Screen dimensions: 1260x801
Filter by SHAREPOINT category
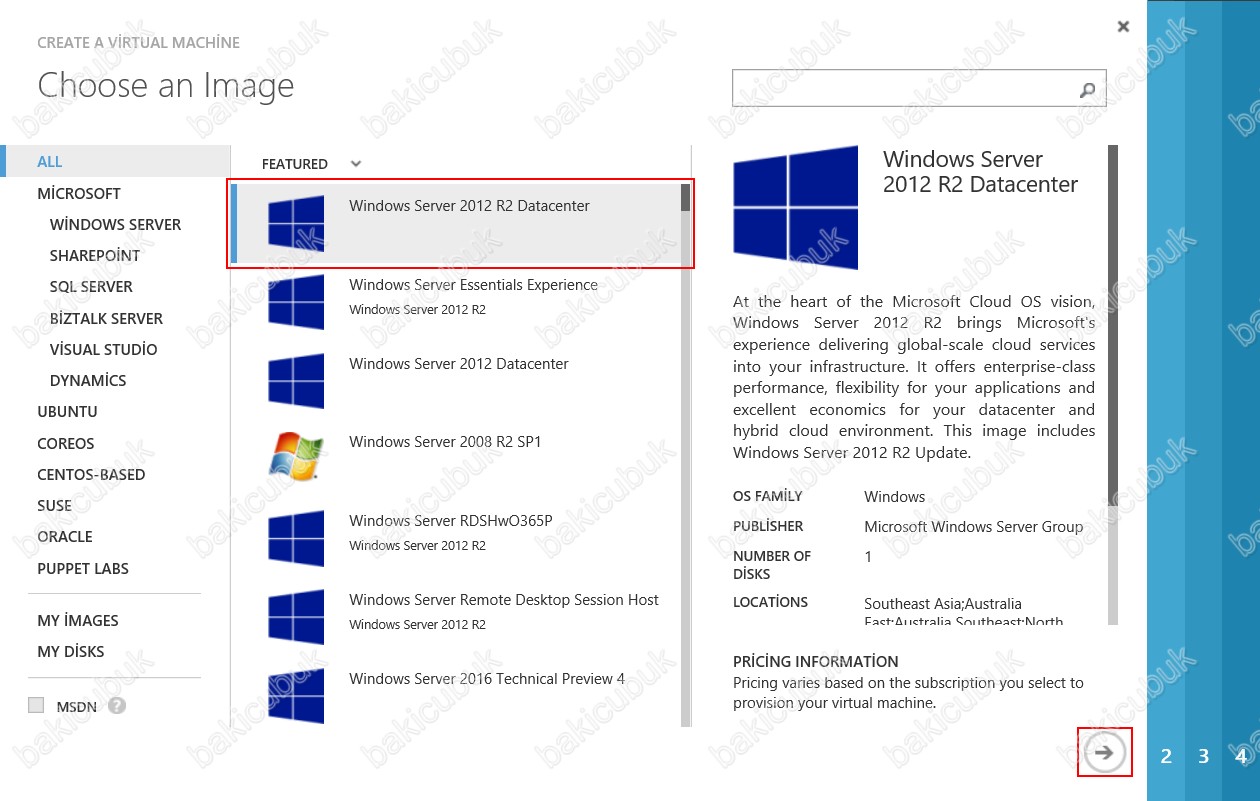pos(95,255)
